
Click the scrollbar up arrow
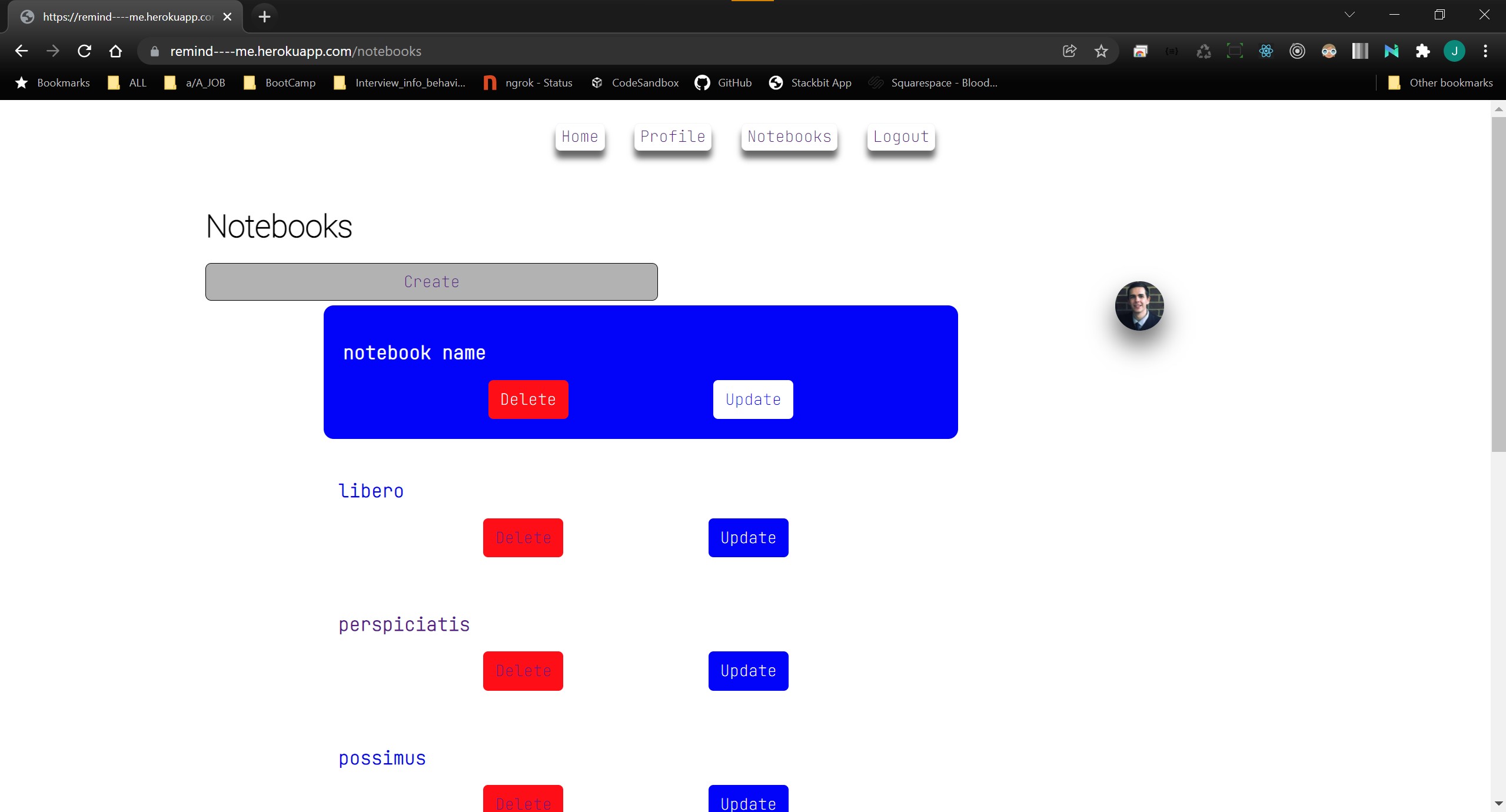(x=1498, y=109)
